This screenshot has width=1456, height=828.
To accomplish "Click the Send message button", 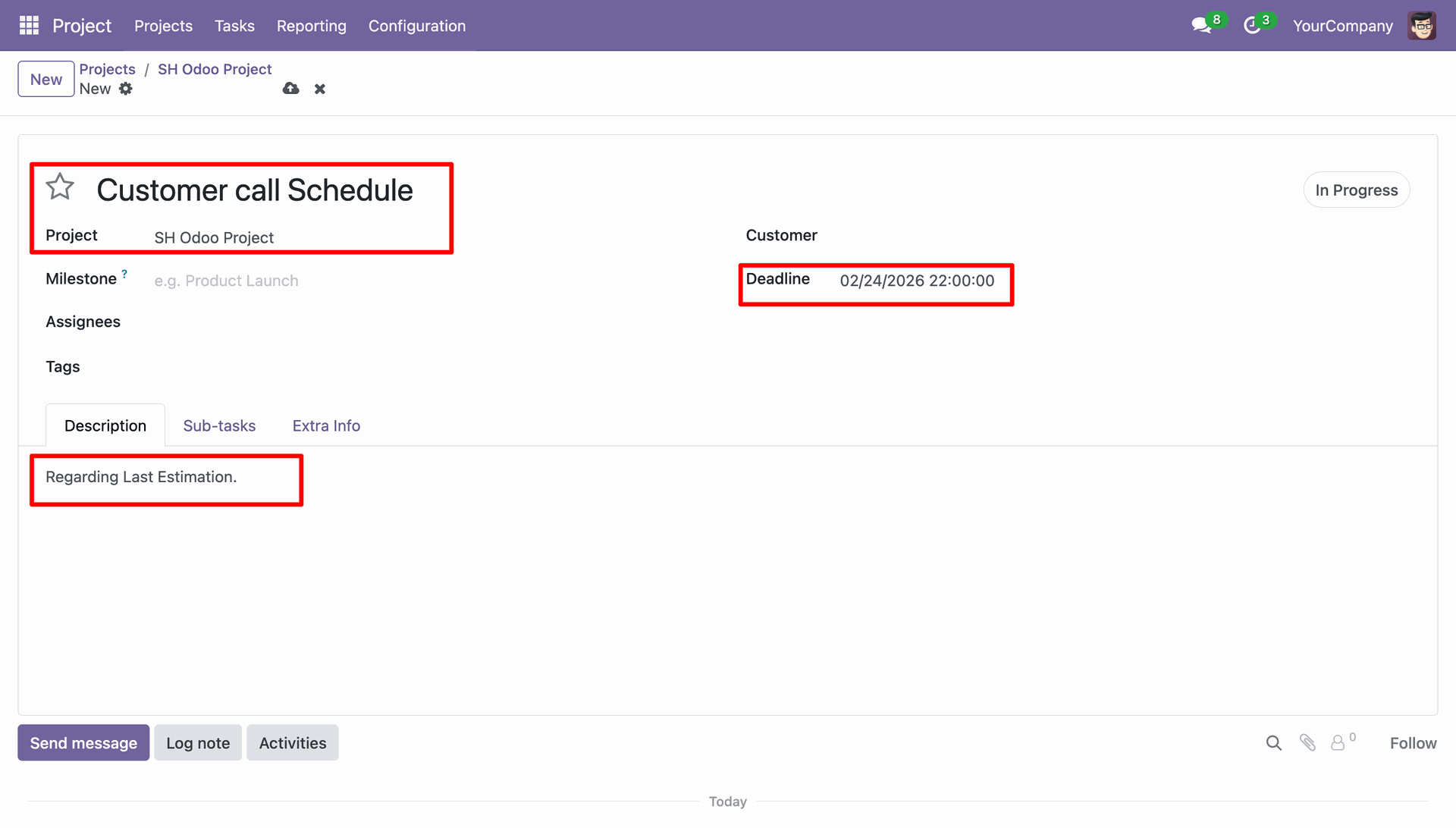I will [83, 742].
